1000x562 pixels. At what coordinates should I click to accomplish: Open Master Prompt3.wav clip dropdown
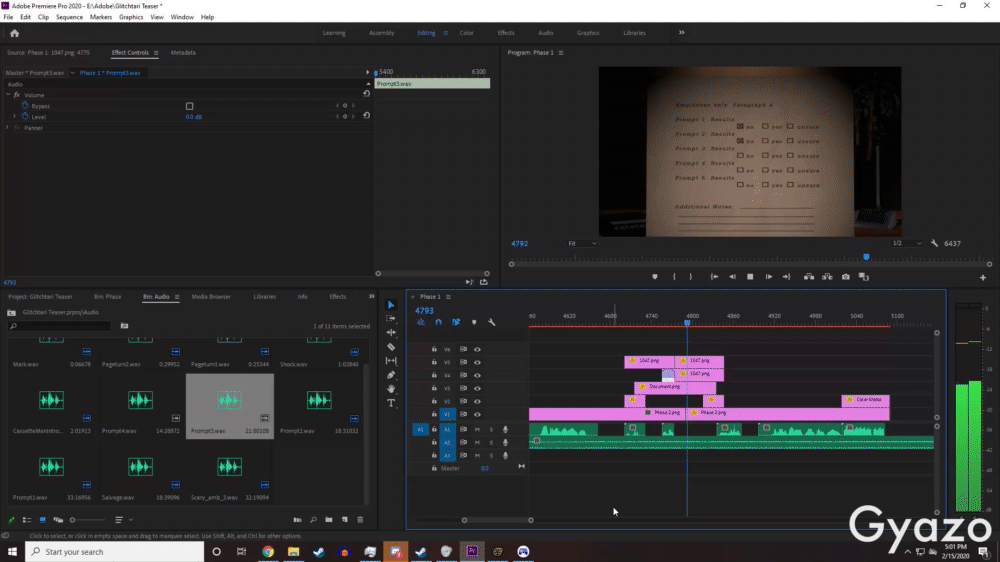click(73, 73)
